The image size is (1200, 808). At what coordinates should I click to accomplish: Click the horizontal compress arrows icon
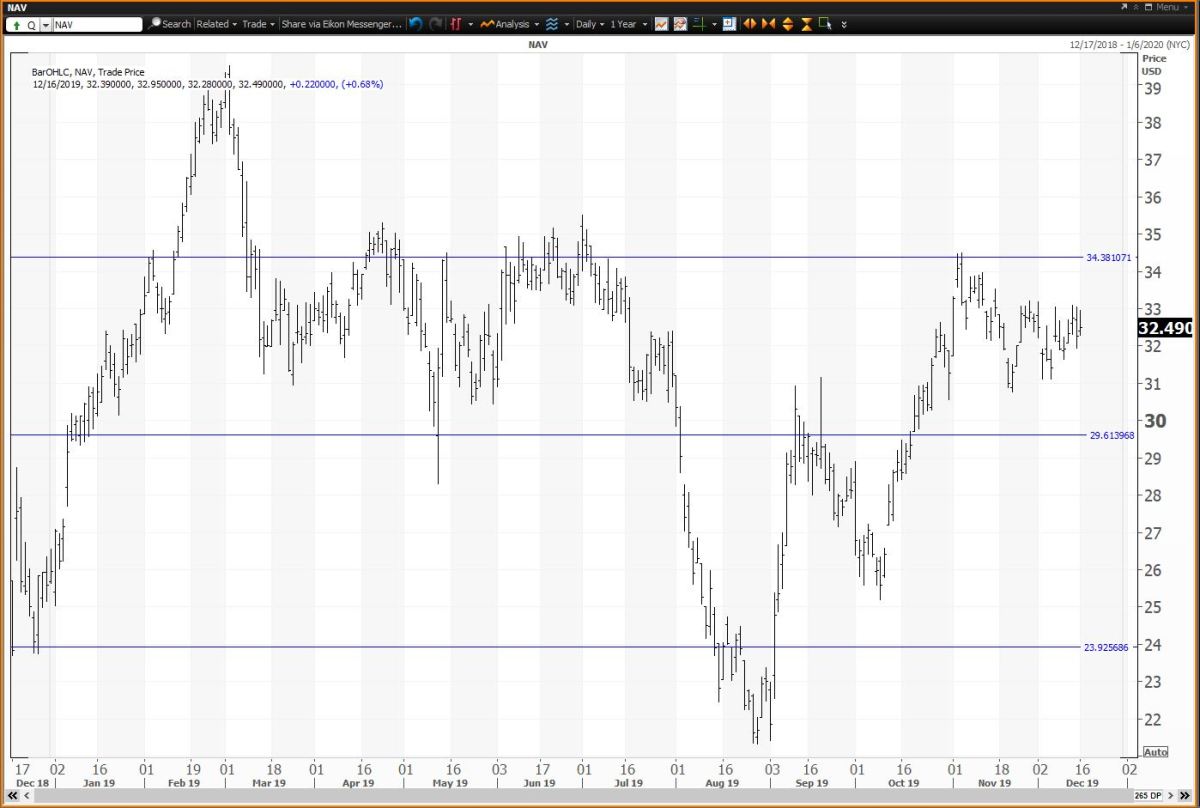pyautogui.click(x=768, y=24)
